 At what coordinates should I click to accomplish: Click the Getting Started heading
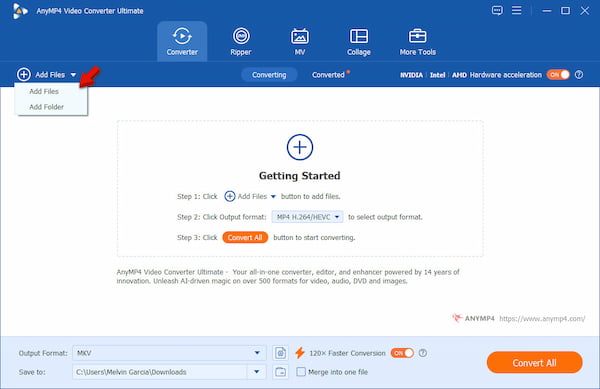pyautogui.click(x=300, y=176)
